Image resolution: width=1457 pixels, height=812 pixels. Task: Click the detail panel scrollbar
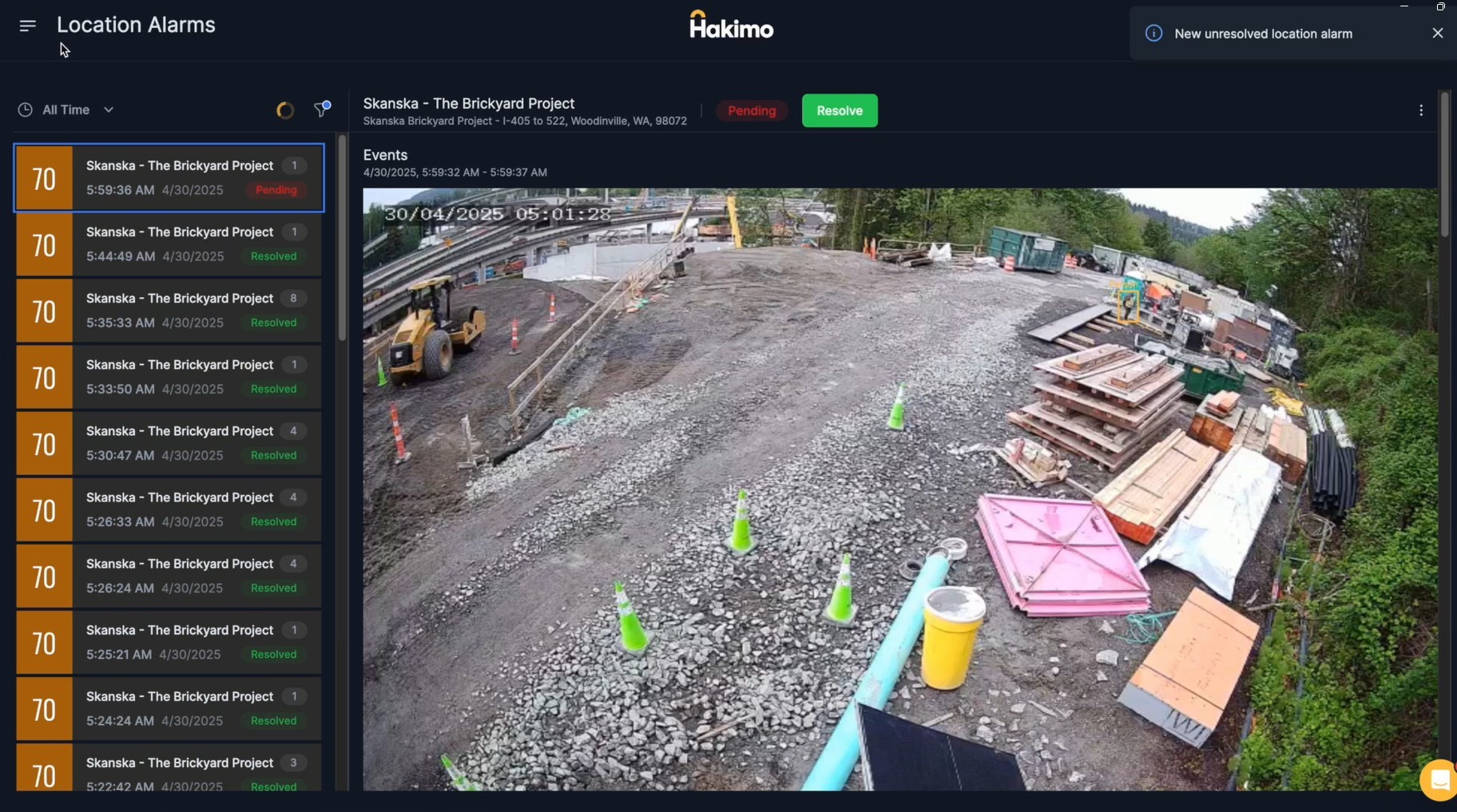1444,164
